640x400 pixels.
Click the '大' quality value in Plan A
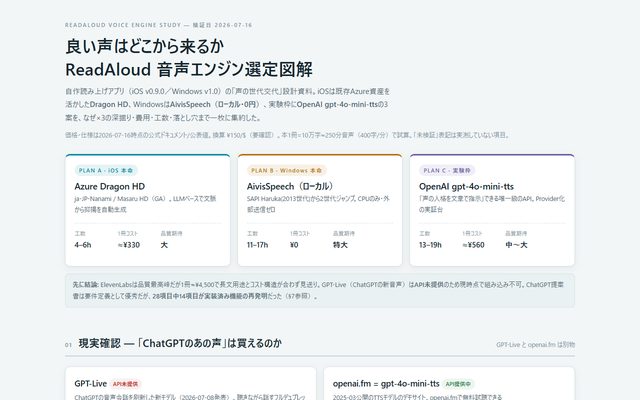pos(164,245)
